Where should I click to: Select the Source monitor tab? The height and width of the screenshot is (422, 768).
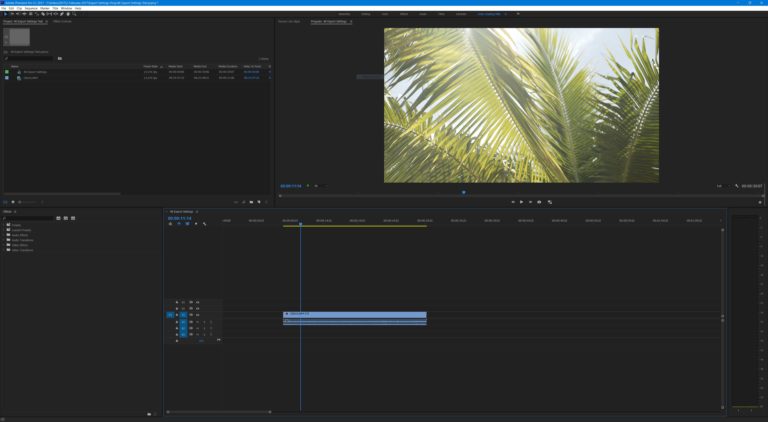[289, 22]
